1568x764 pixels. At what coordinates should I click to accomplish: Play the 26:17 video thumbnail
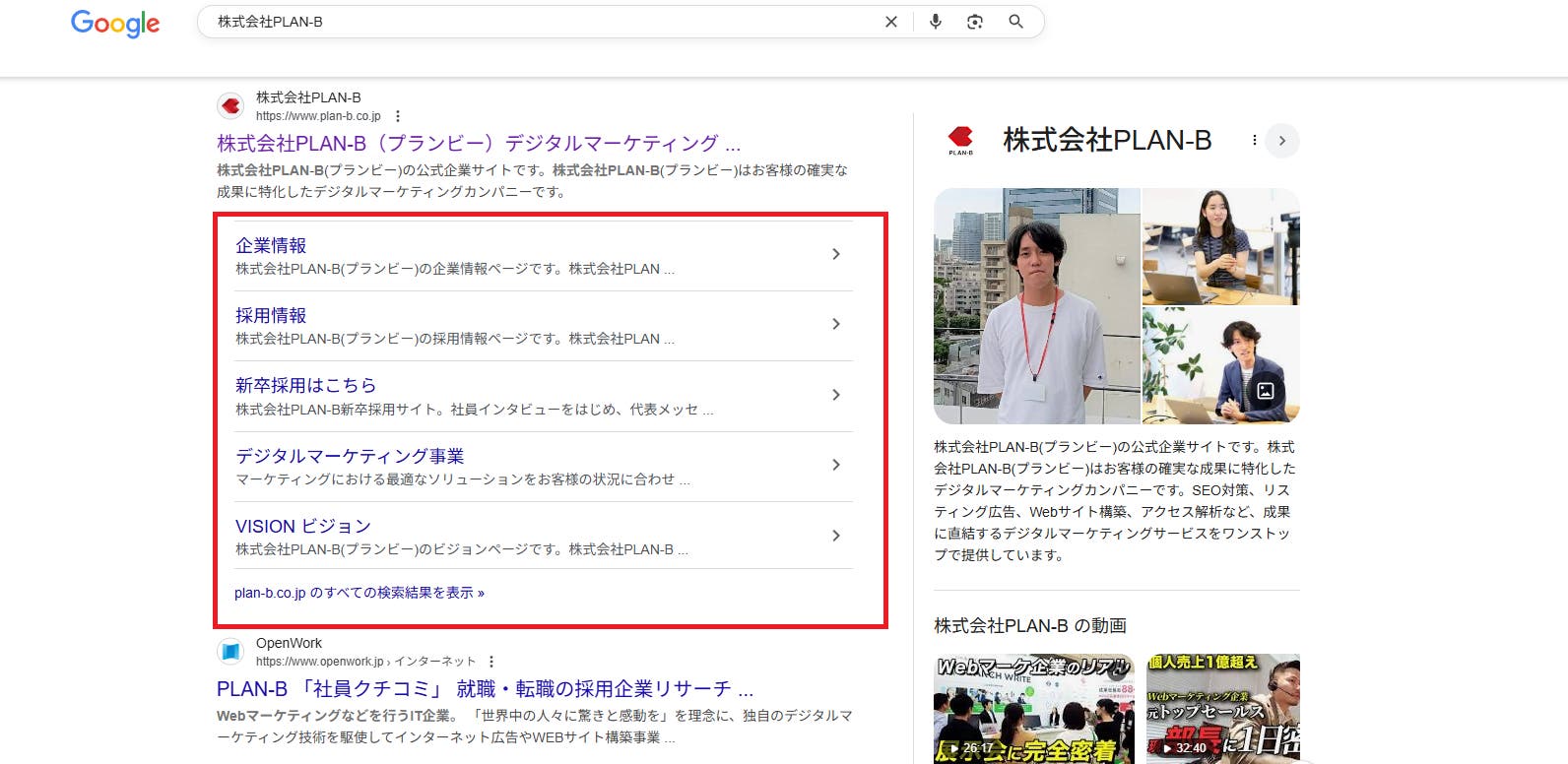coord(1034,709)
